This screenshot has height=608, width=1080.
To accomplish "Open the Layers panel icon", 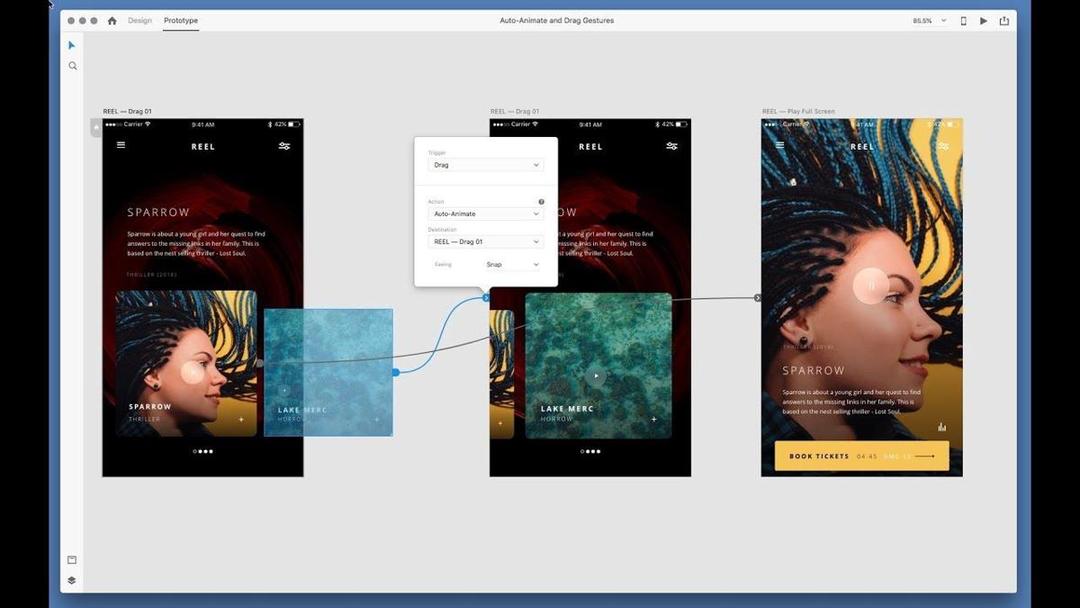I will tap(72, 580).
